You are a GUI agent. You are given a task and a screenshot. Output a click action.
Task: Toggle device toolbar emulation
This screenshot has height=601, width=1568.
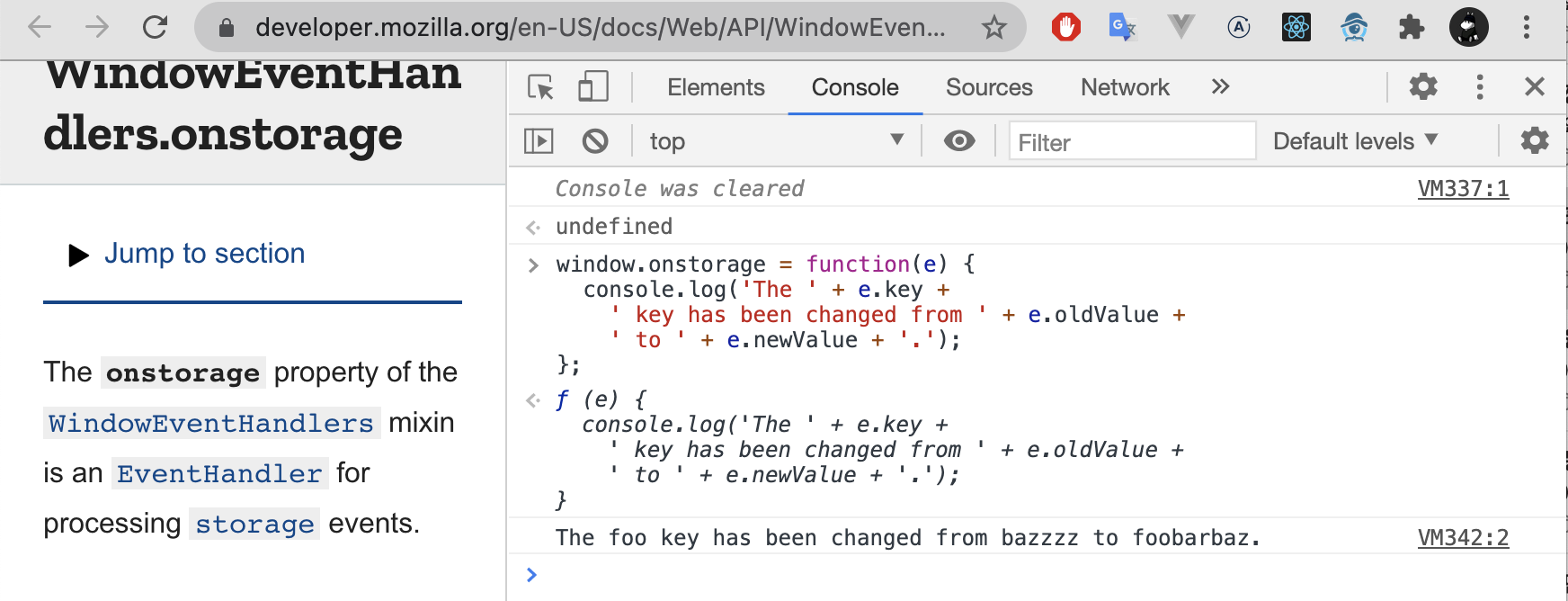point(592,87)
